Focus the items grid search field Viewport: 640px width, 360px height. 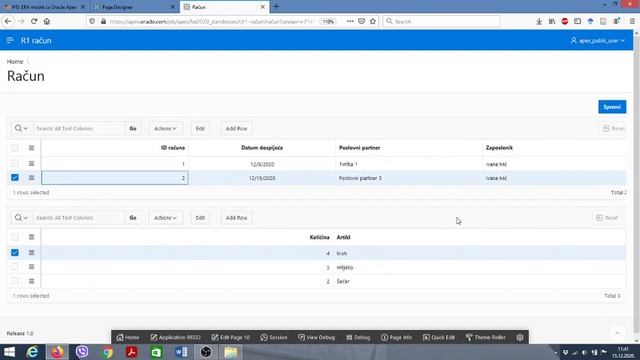coord(78,218)
